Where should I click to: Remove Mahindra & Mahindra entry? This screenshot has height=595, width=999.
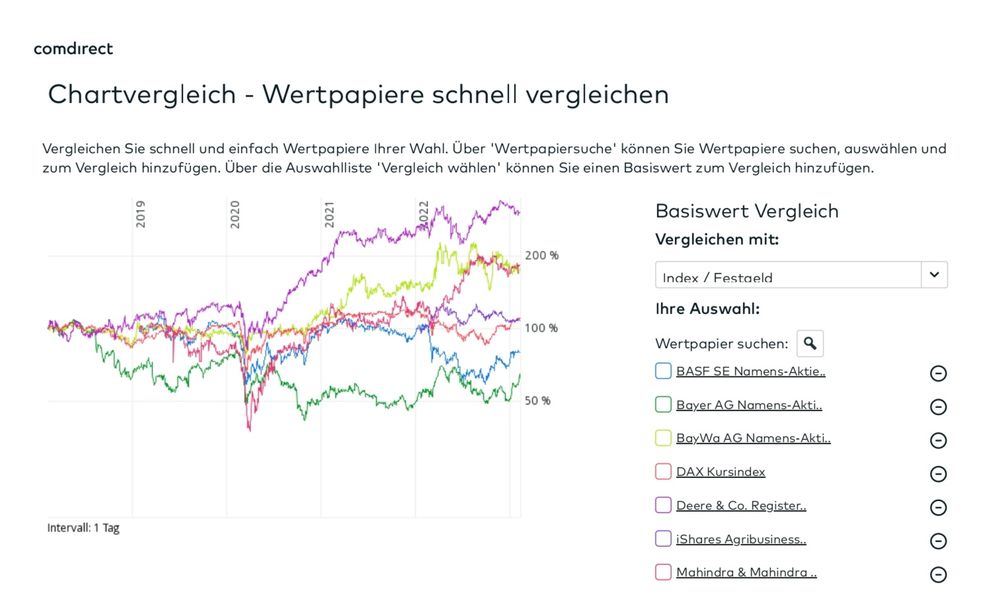938,573
